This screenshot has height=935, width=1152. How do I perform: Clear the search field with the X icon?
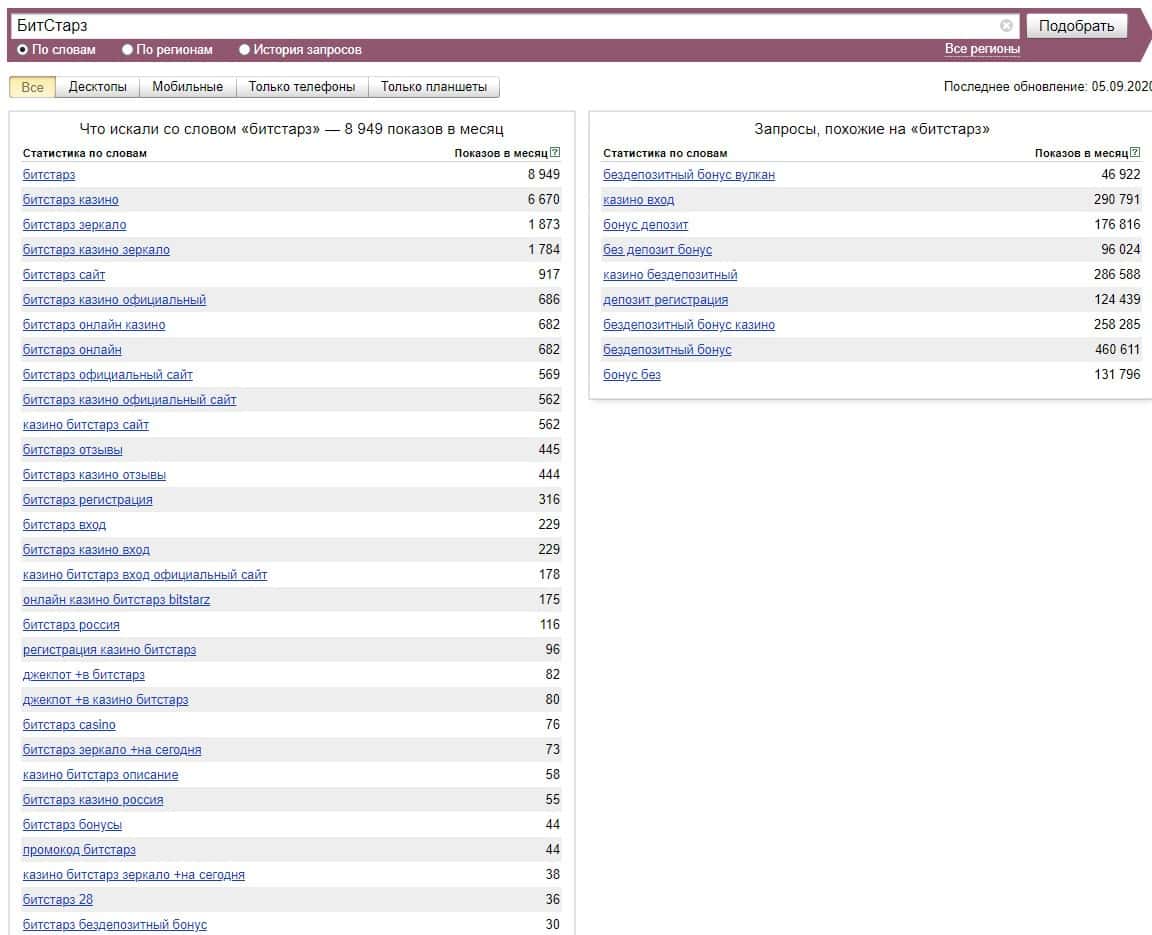click(1006, 26)
